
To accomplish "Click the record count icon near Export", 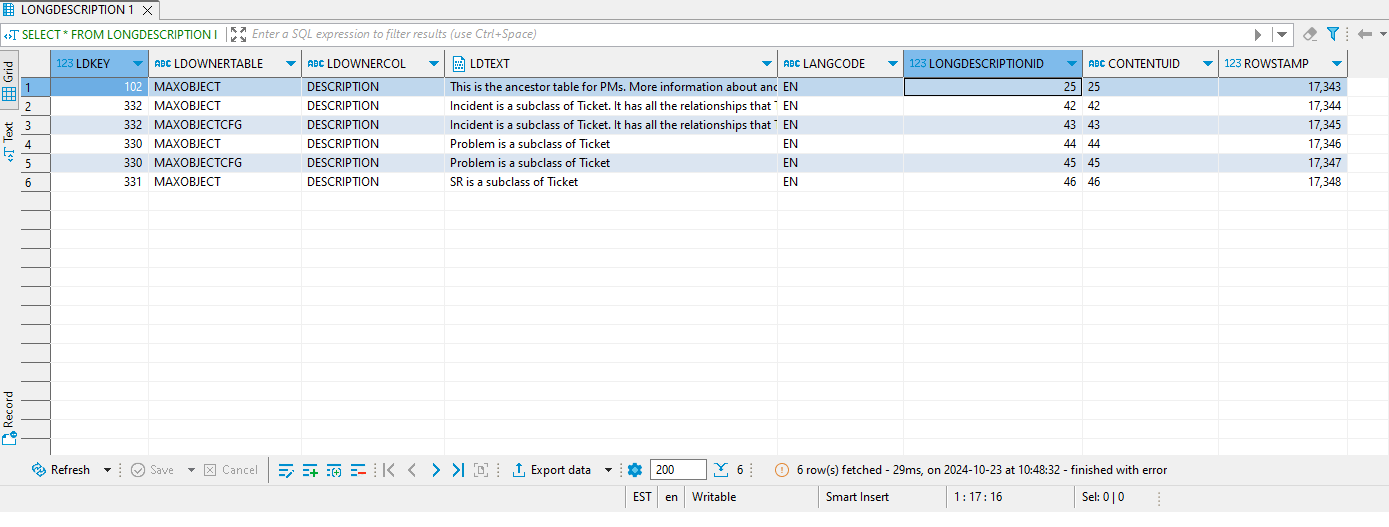I will pyautogui.click(x=481, y=470).
